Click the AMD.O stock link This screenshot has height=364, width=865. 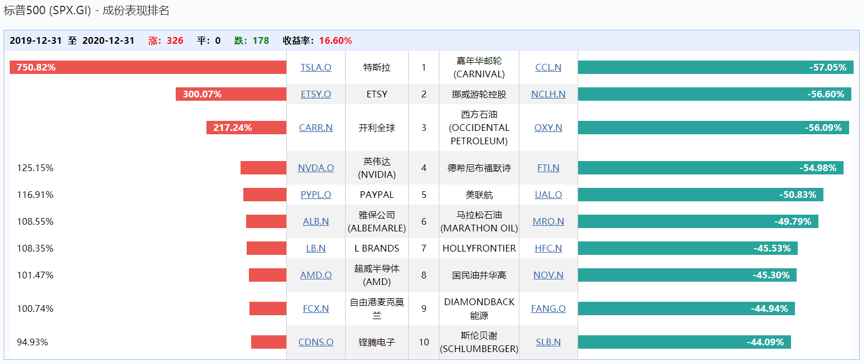click(x=316, y=275)
